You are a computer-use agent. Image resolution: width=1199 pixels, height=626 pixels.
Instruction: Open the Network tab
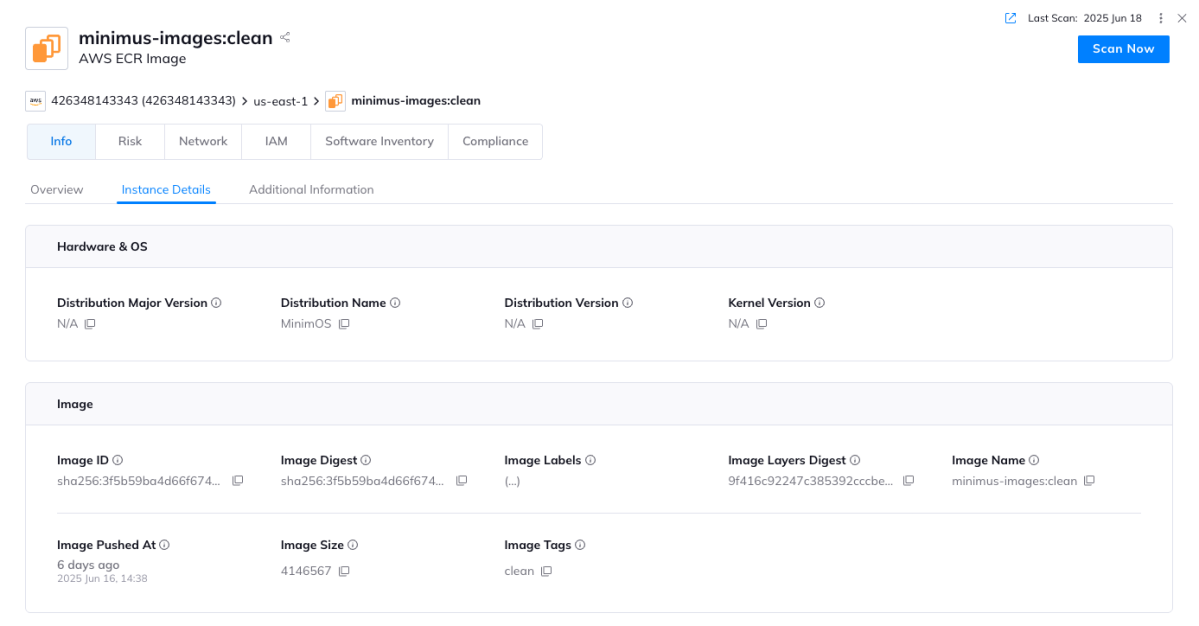(x=203, y=141)
